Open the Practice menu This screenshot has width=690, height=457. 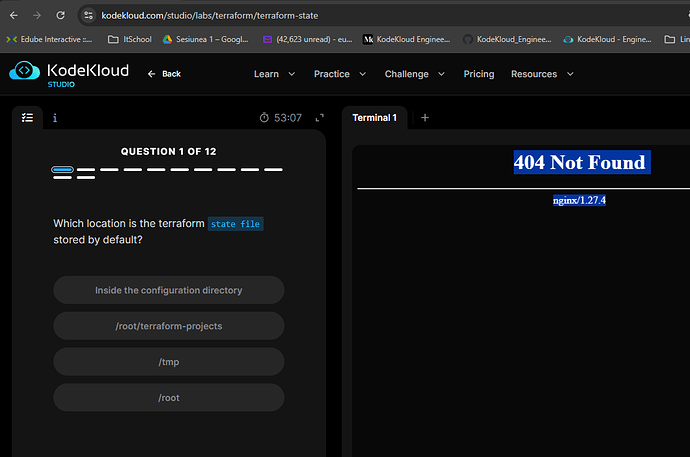[x=332, y=74]
